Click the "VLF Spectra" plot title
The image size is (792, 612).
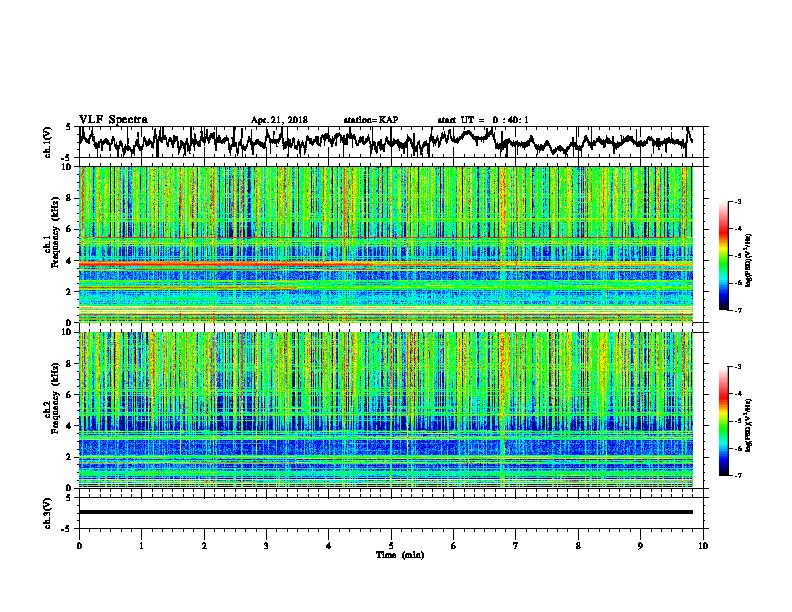tap(113, 119)
